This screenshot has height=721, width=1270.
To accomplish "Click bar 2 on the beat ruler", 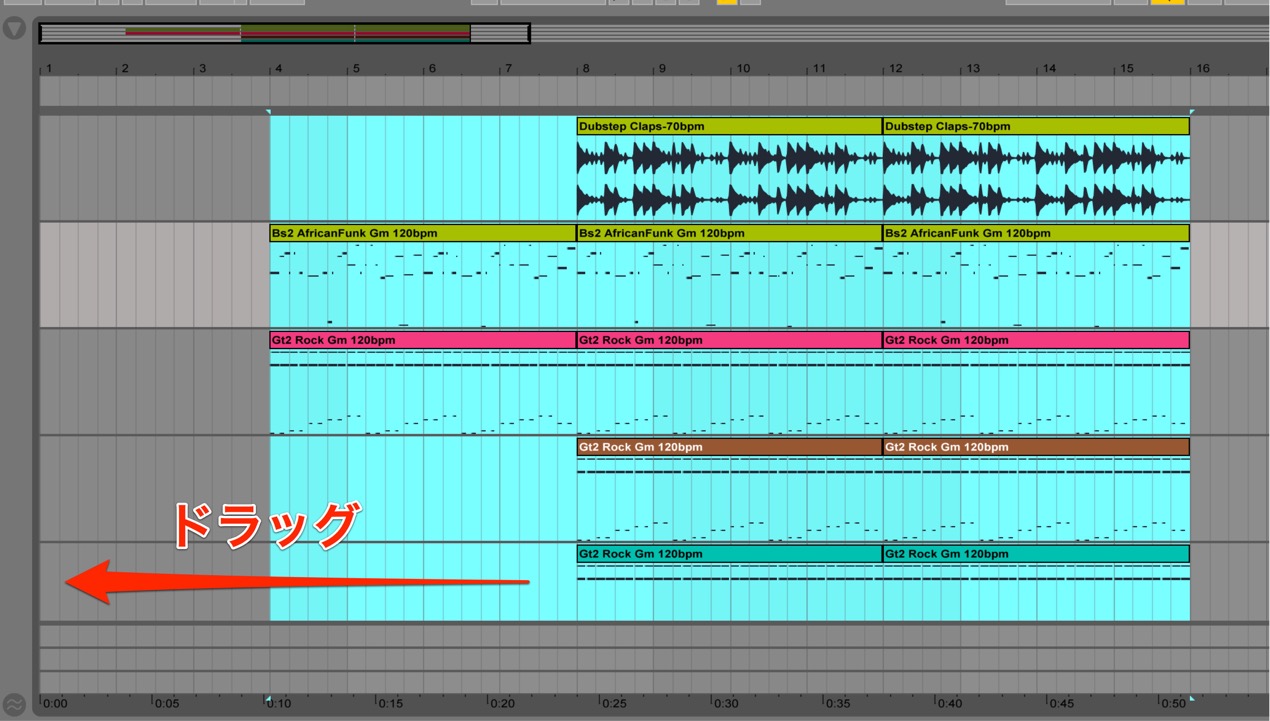I will click(124, 69).
